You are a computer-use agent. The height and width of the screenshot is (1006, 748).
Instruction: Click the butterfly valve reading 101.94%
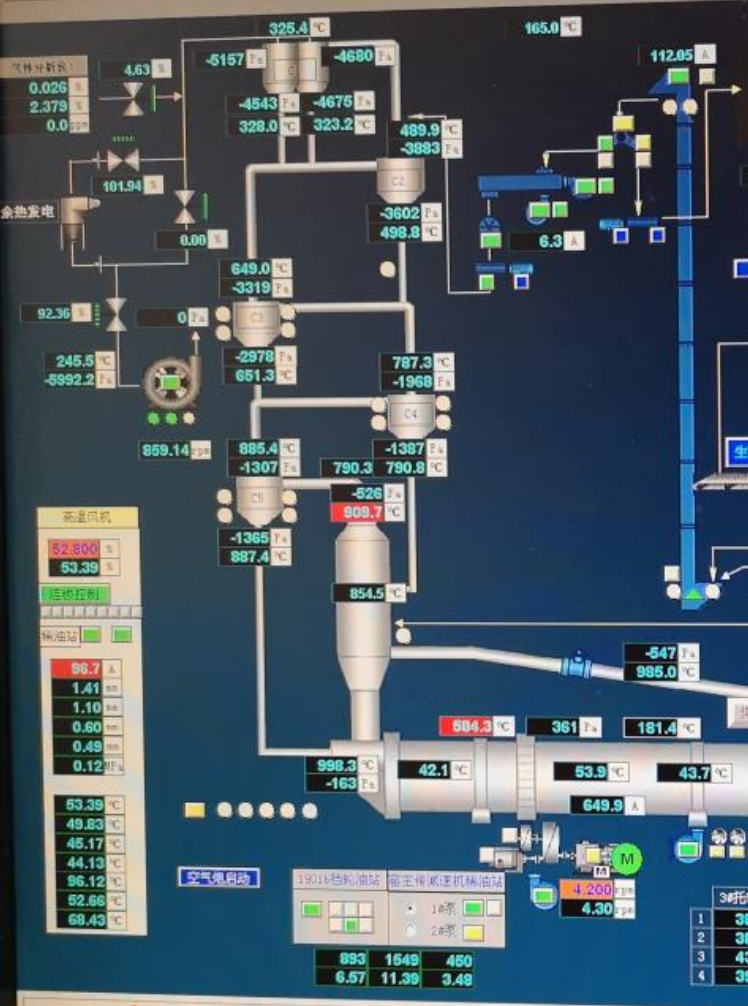pos(124,160)
